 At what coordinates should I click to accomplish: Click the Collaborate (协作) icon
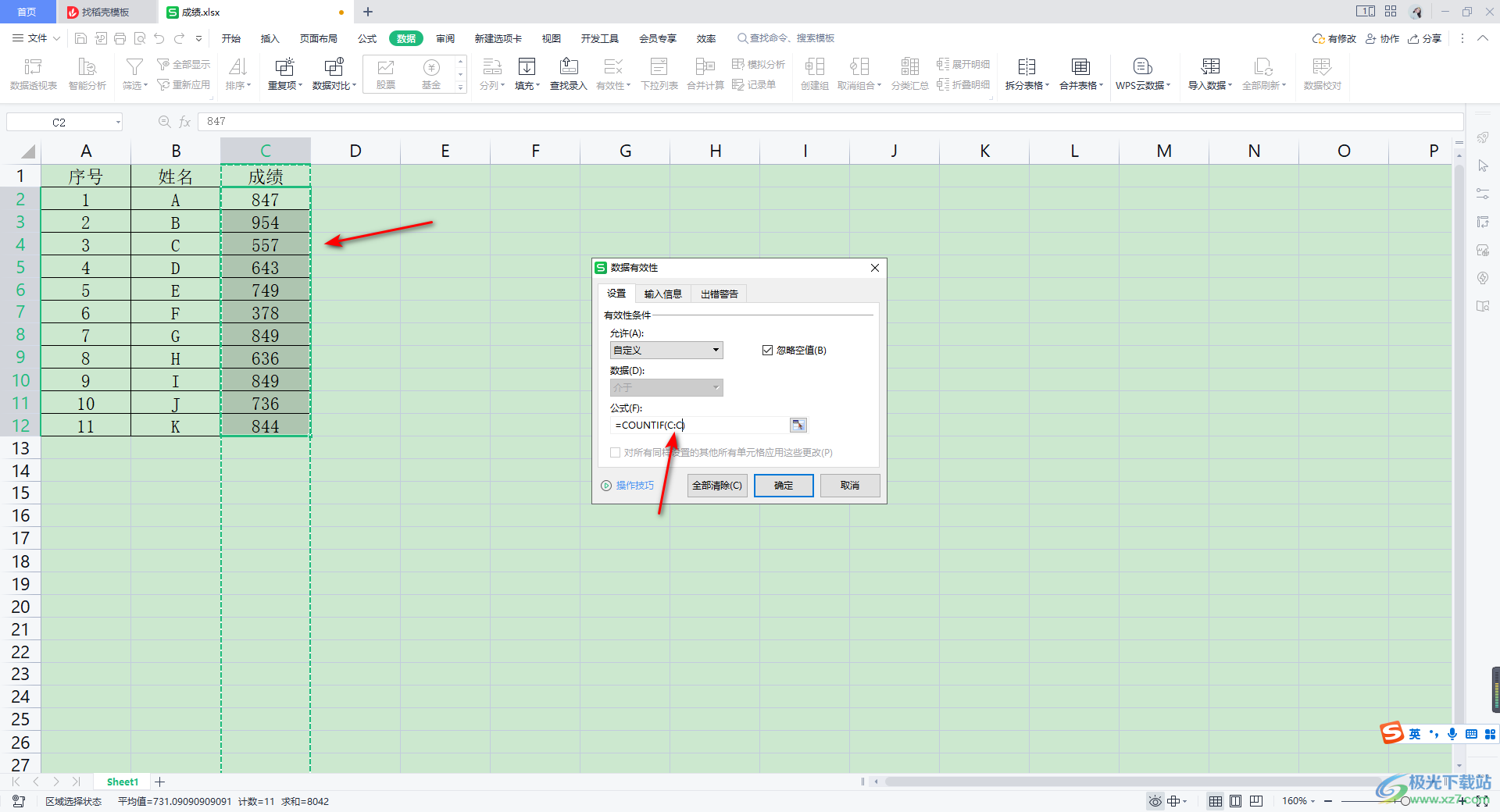[x=1382, y=38]
